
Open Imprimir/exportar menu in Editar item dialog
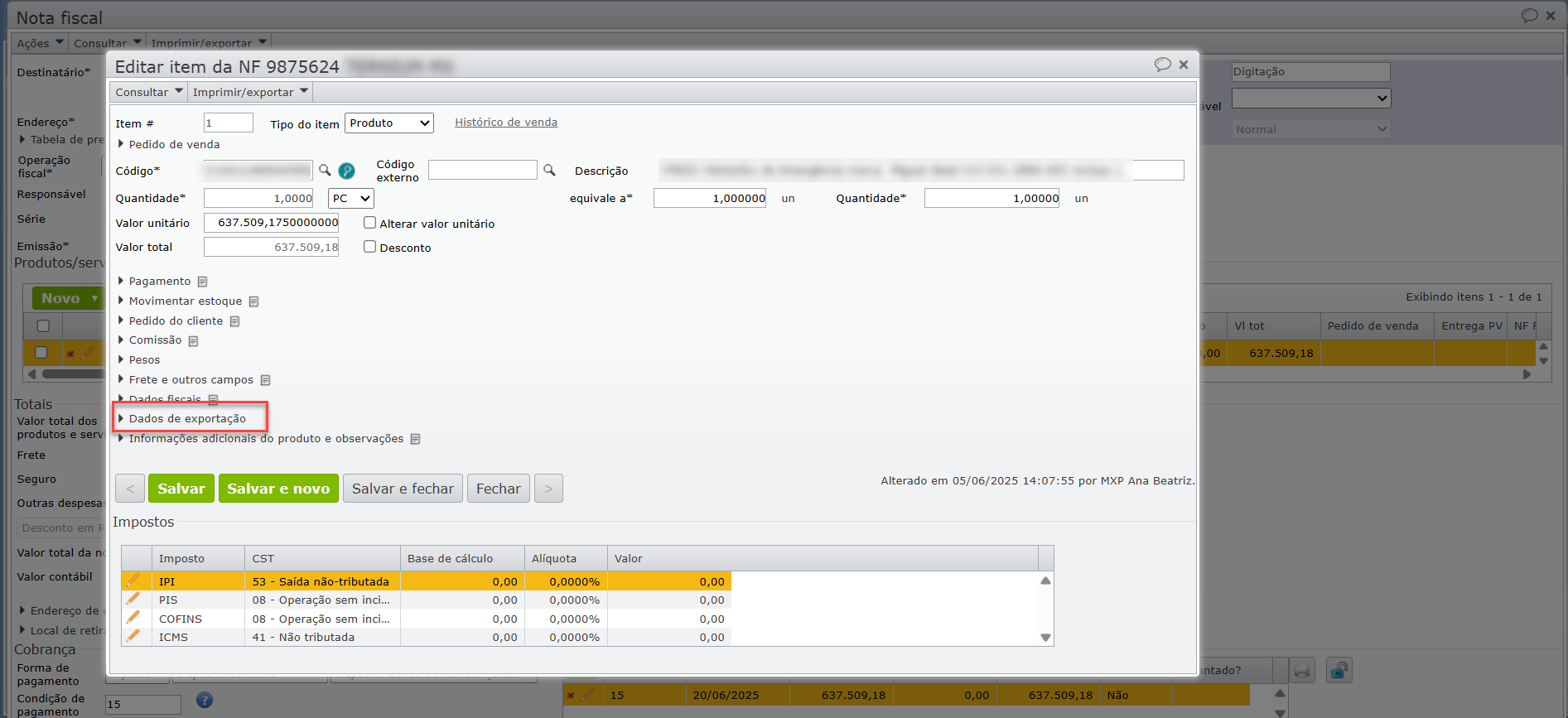tap(250, 92)
